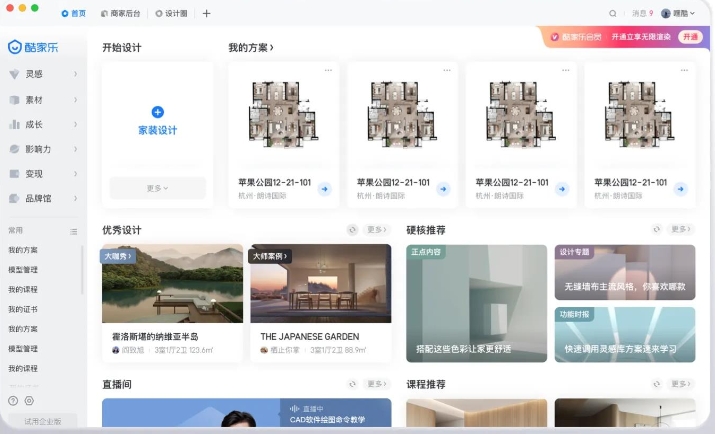Open the 灵感 sidebar menu

coord(43,74)
